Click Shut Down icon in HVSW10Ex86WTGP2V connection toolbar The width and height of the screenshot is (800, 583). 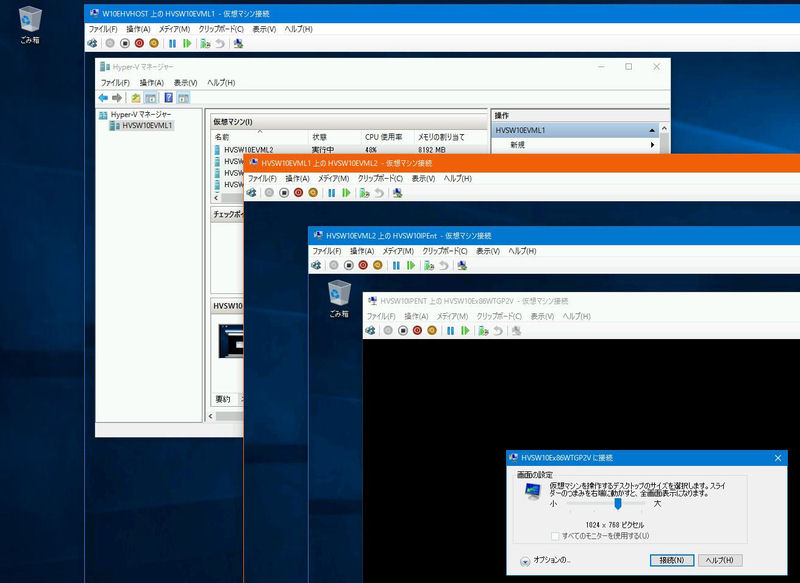[x=417, y=331]
